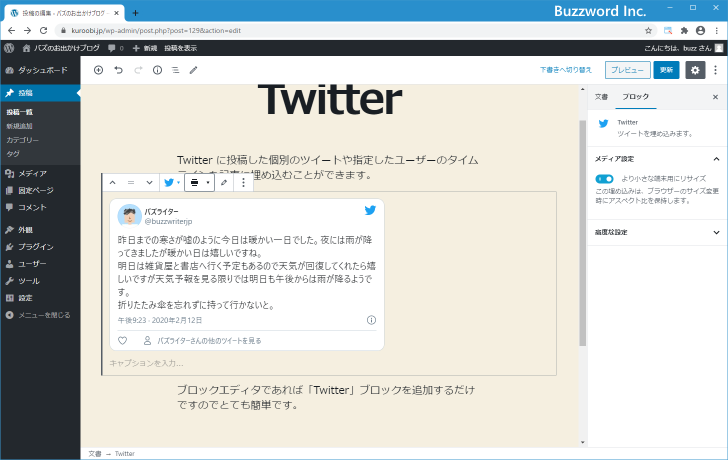Image resolution: width=728 pixels, height=460 pixels.
Task: Open the Chrome profile icon
Action: point(701,31)
